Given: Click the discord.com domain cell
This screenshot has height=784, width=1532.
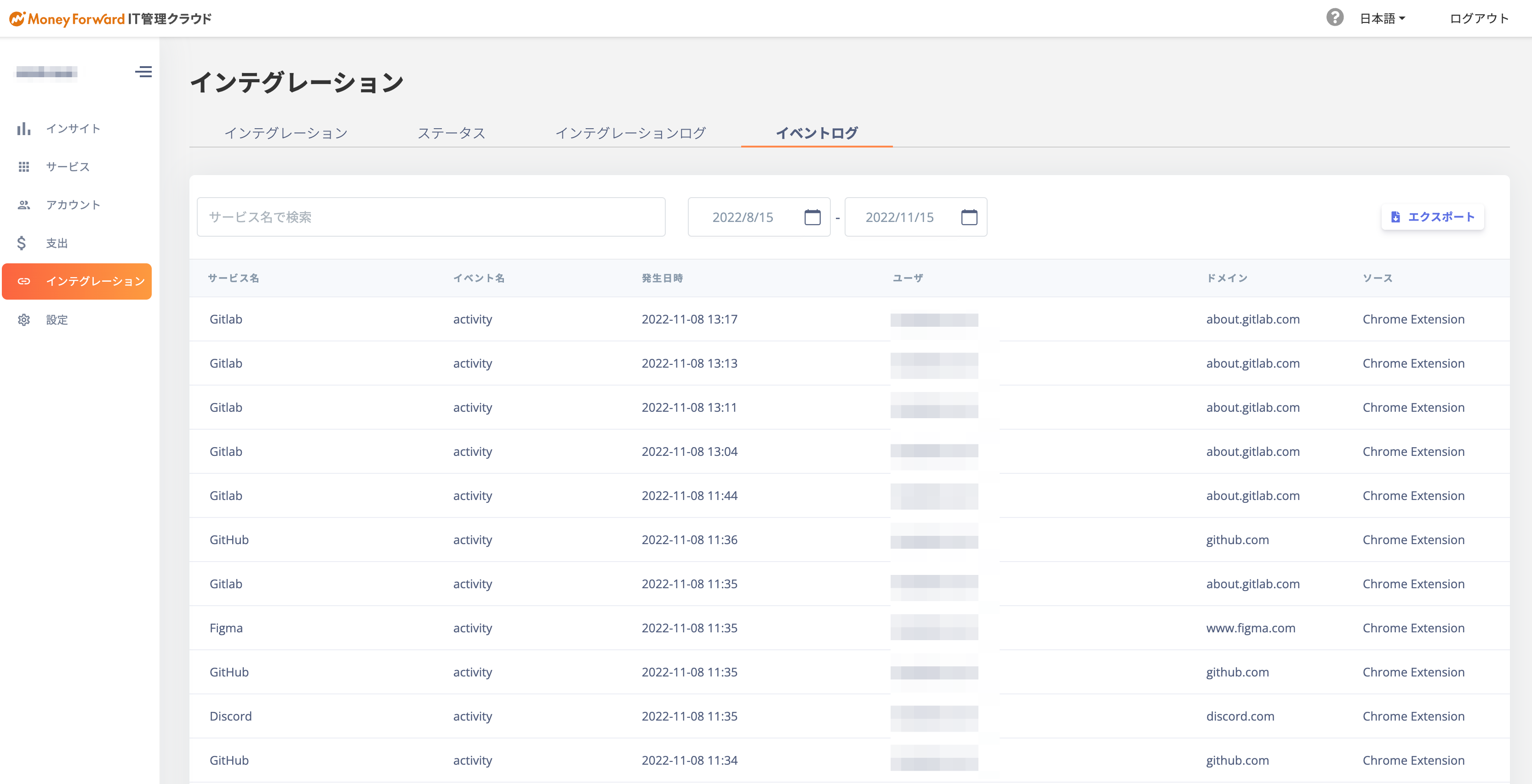Looking at the screenshot, I should click(x=1240, y=716).
